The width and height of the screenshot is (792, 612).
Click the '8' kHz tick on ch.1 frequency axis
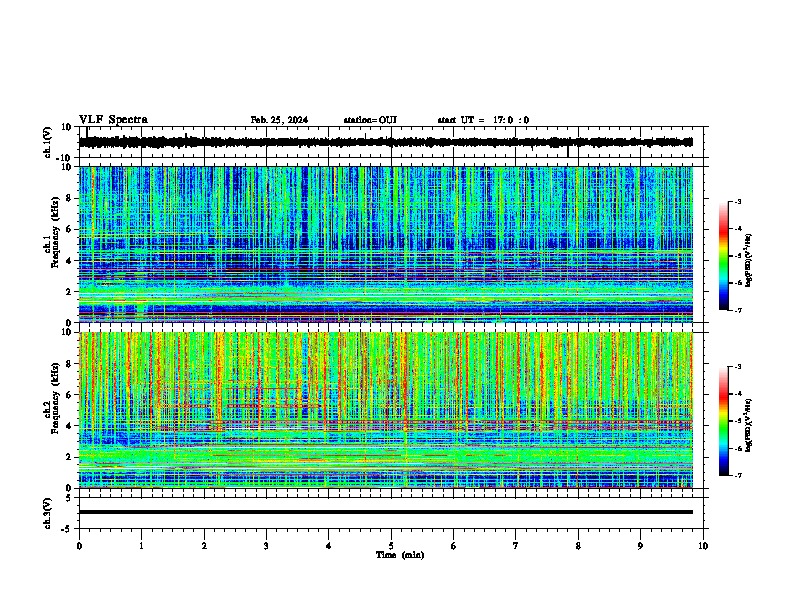coord(70,198)
